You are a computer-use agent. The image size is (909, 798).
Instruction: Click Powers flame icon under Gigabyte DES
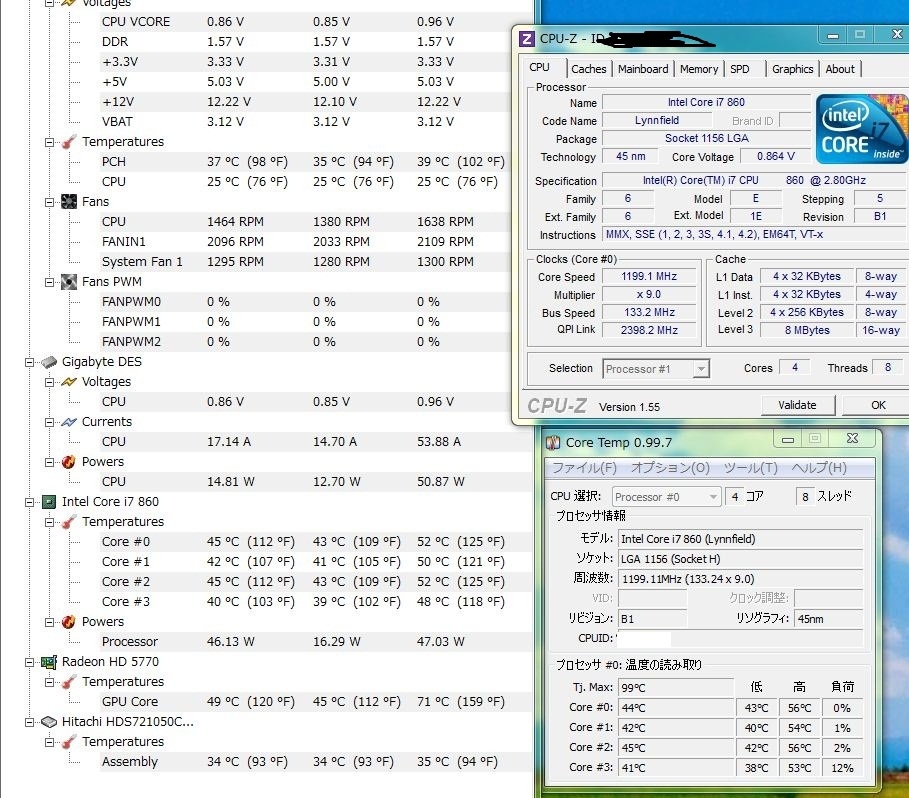tap(69, 462)
